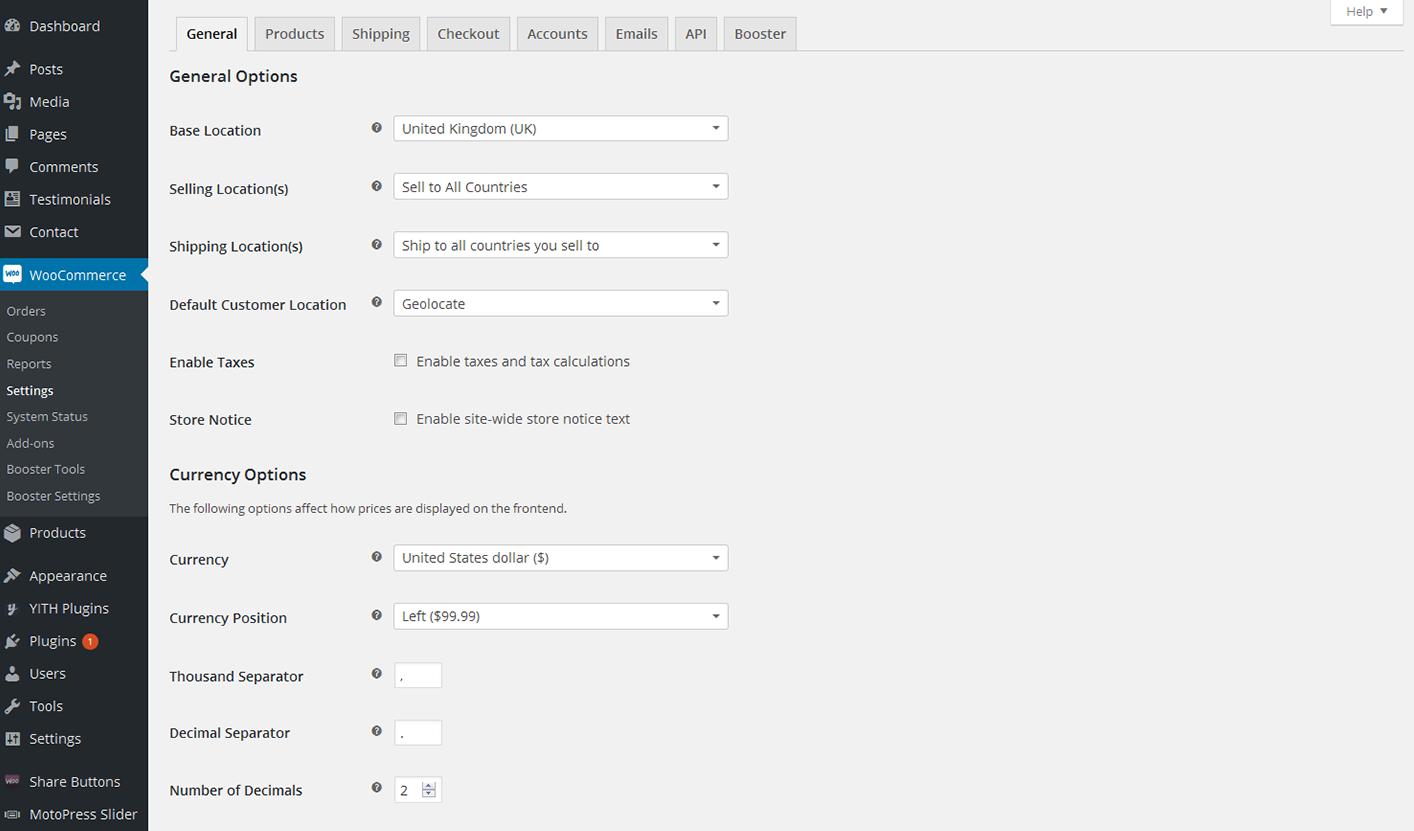The image size is (1414, 831).
Task: Click the Thousand Separator input field
Action: click(418, 676)
